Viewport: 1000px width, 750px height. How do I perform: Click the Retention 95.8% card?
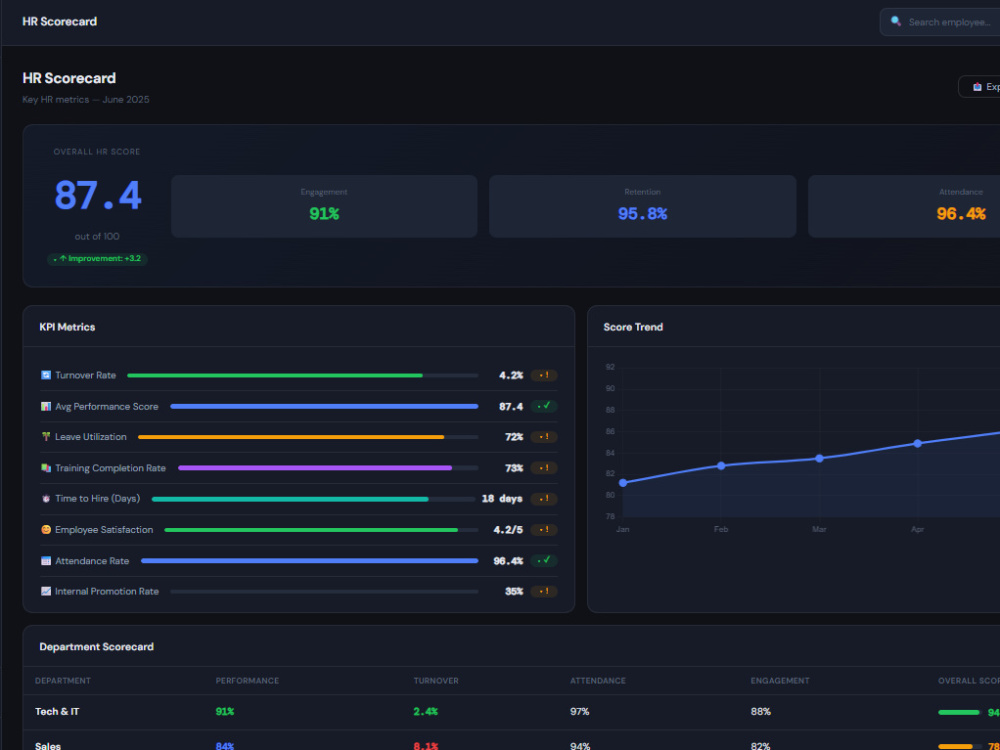(x=642, y=206)
